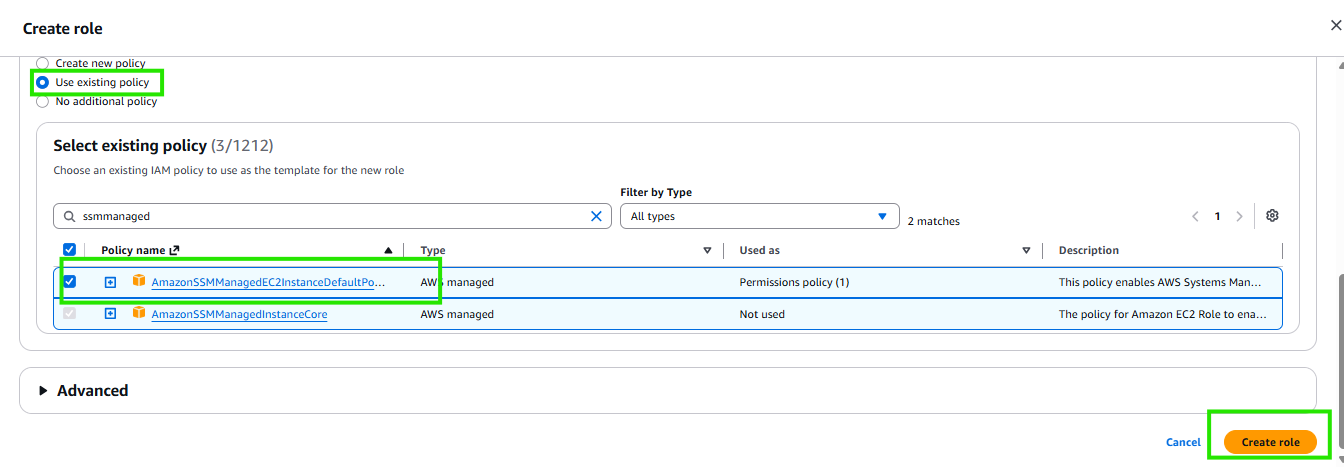The width and height of the screenshot is (1344, 467).
Task: Click the AmazonSSMManagedInstanceCore policy box icon
Action: pyautogui.click(x=139, y=313)
